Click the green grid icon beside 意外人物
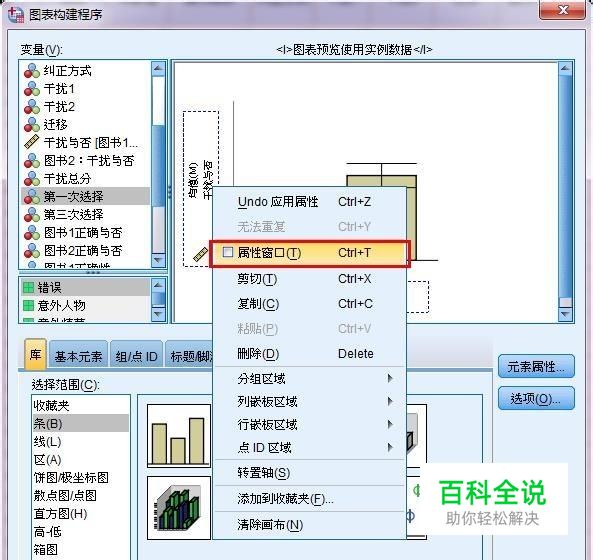This screenshot has width=593, height=560. click(x=28, y=306)
